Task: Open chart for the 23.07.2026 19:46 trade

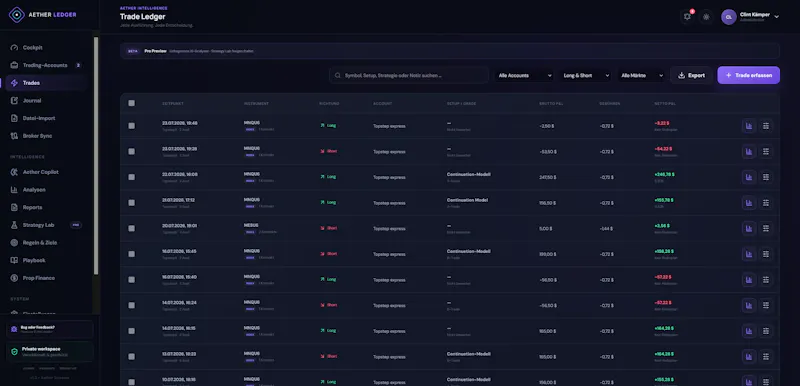Action: coord(748,126)
